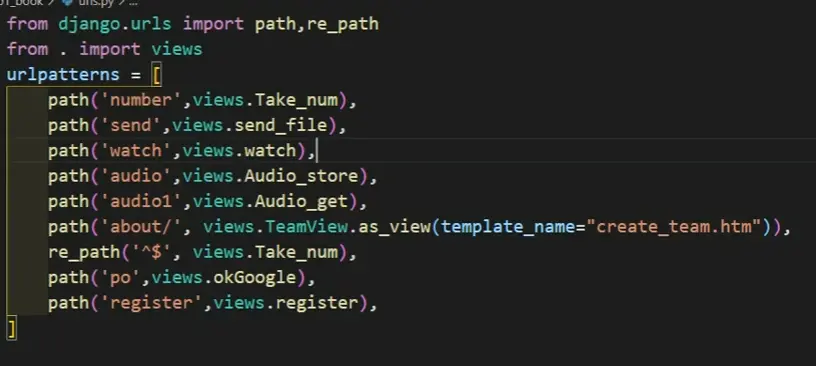Place cursor at end of views.watch line

[x=316, y=151]
